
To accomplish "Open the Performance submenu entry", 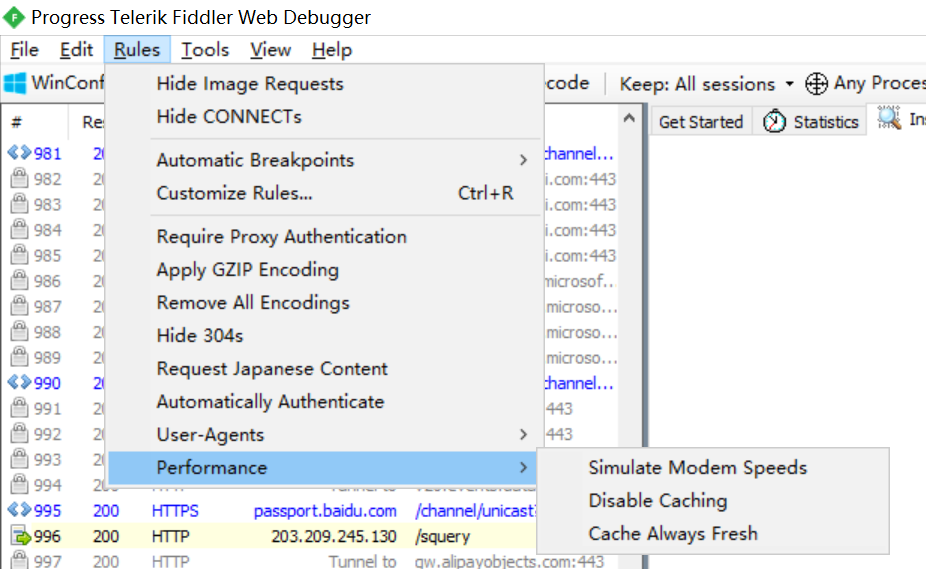I will point(324,468).
